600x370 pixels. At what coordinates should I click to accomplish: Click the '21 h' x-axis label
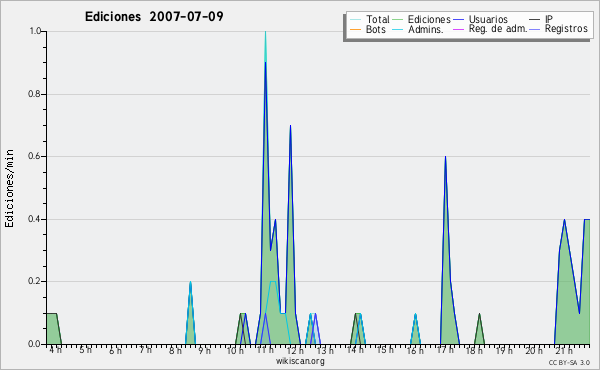(564, 350)
